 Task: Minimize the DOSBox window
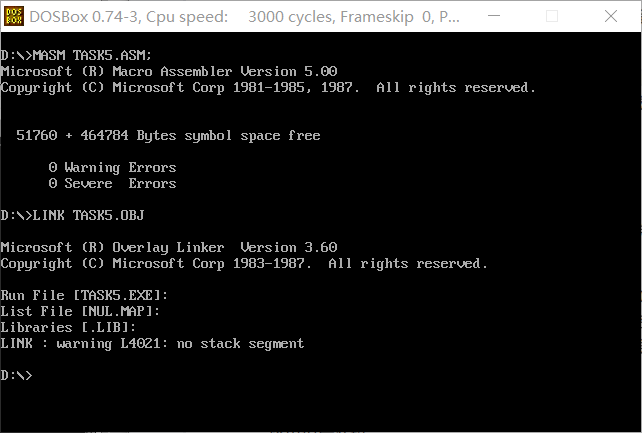pyautogui.click(x=494, y=16)
